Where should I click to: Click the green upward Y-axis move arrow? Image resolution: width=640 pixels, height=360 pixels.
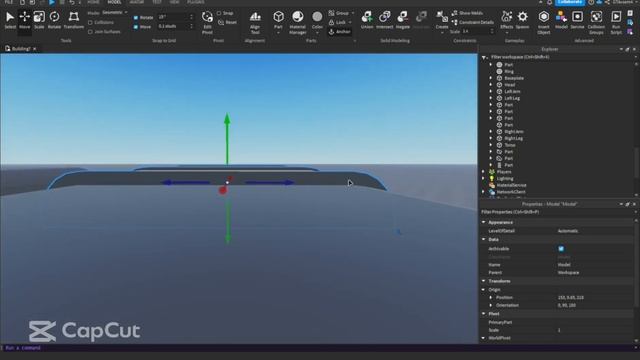(x=227, y=138)
